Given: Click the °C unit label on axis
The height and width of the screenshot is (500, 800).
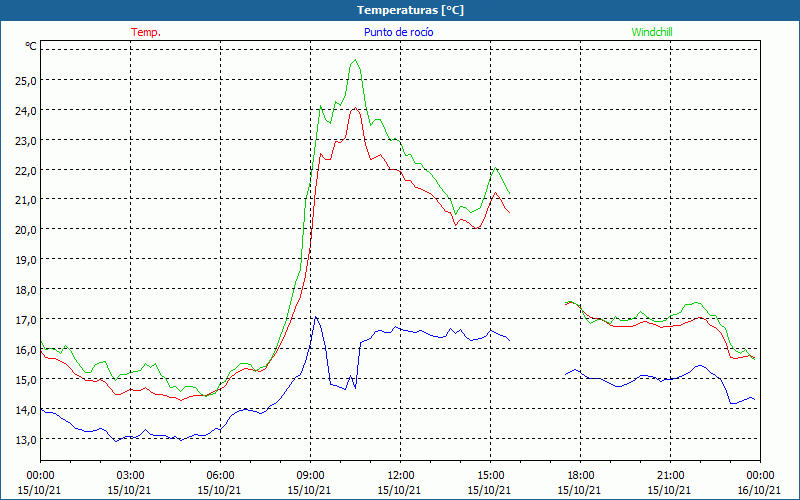Looking at the screenshot, I should click(31, 46).
